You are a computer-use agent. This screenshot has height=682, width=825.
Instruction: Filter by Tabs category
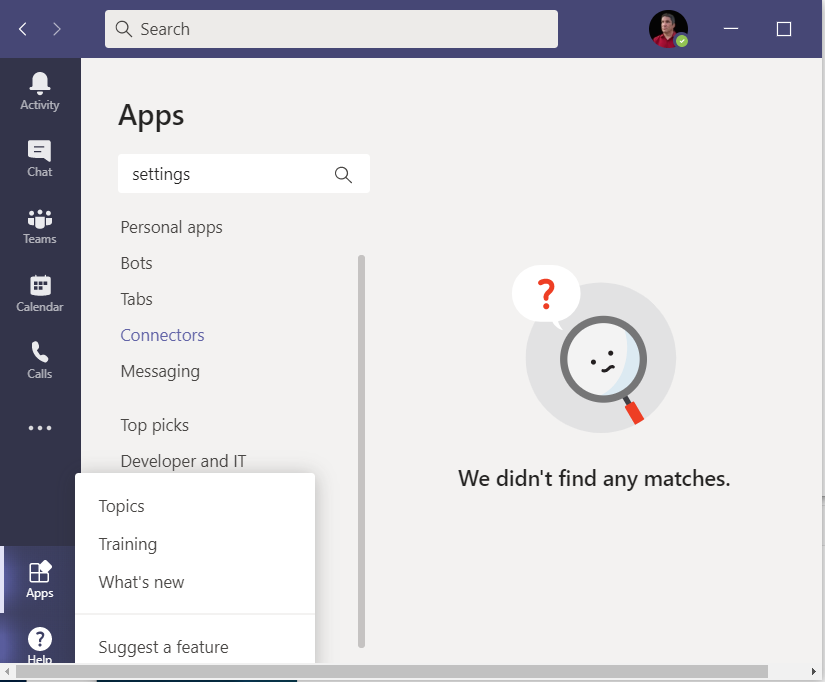[x=136, y=299]
